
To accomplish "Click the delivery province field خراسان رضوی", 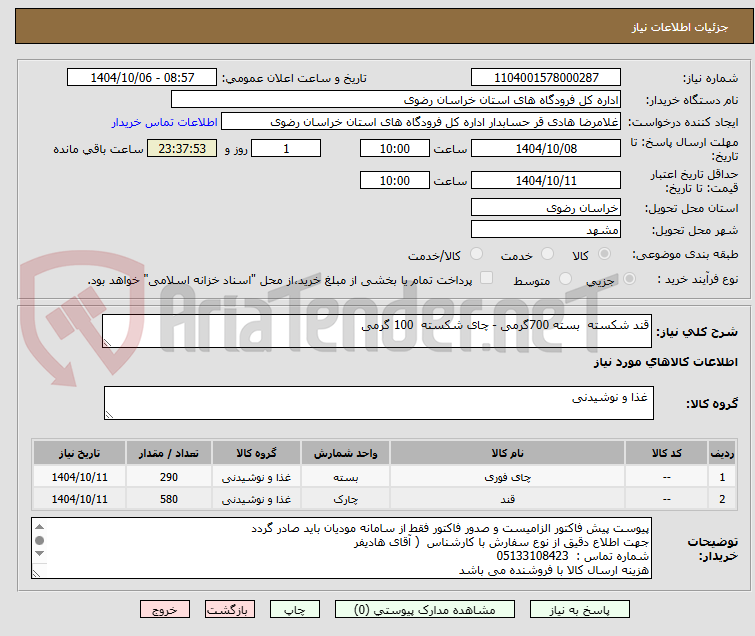I will pos(546,208).
